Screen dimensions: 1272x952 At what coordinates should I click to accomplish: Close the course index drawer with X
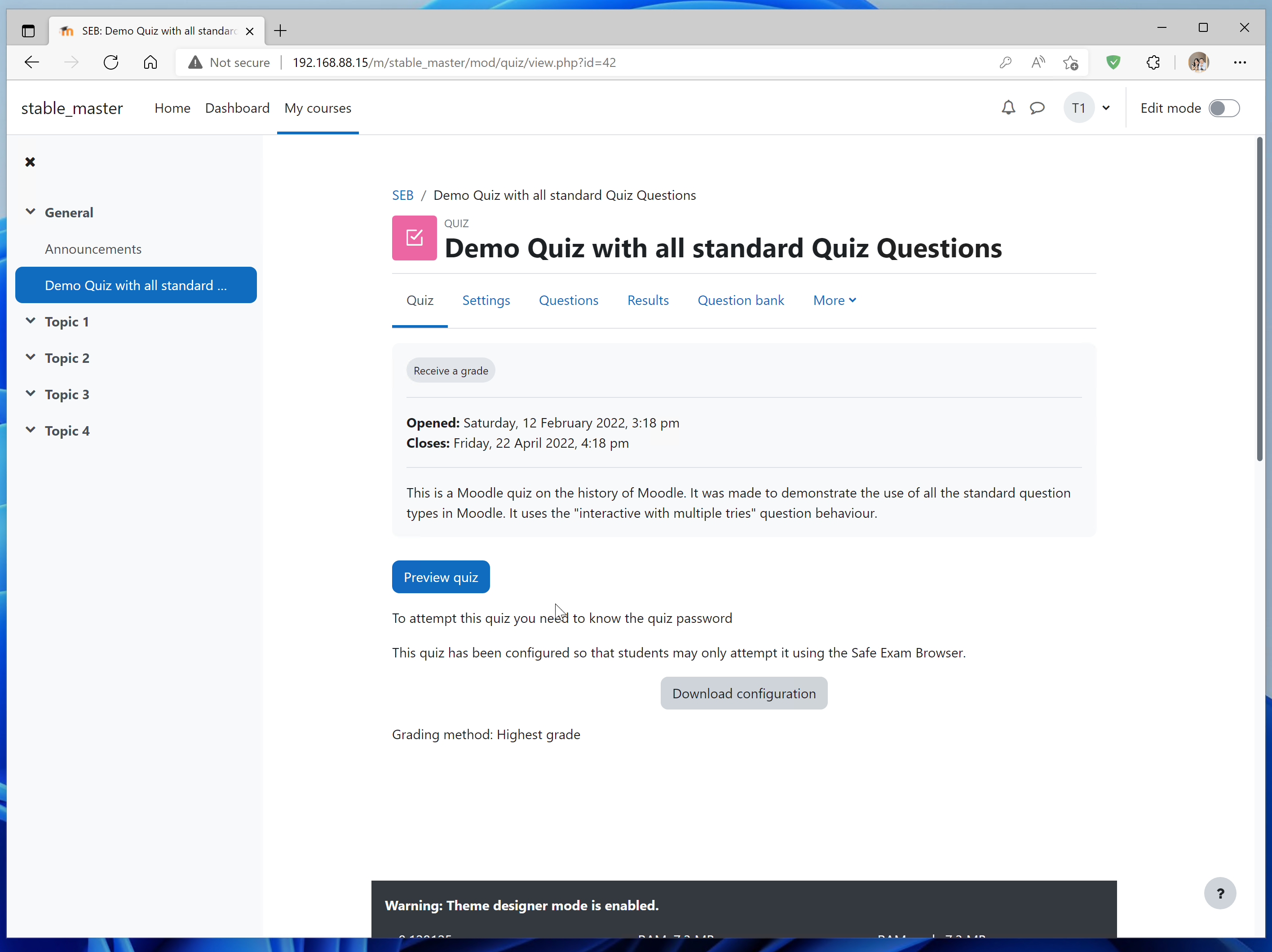31,162
